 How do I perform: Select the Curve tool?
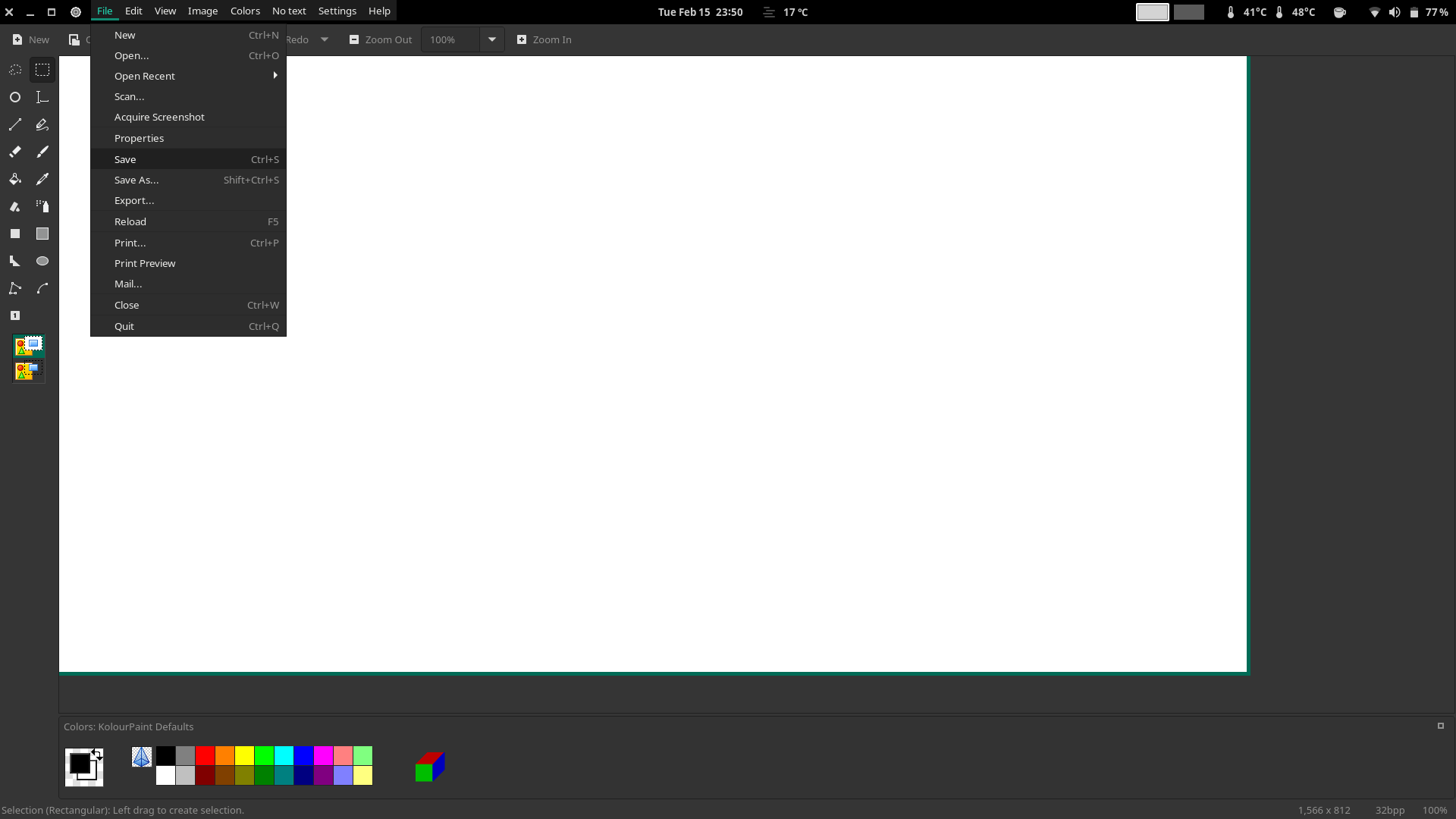click(42, 288)
